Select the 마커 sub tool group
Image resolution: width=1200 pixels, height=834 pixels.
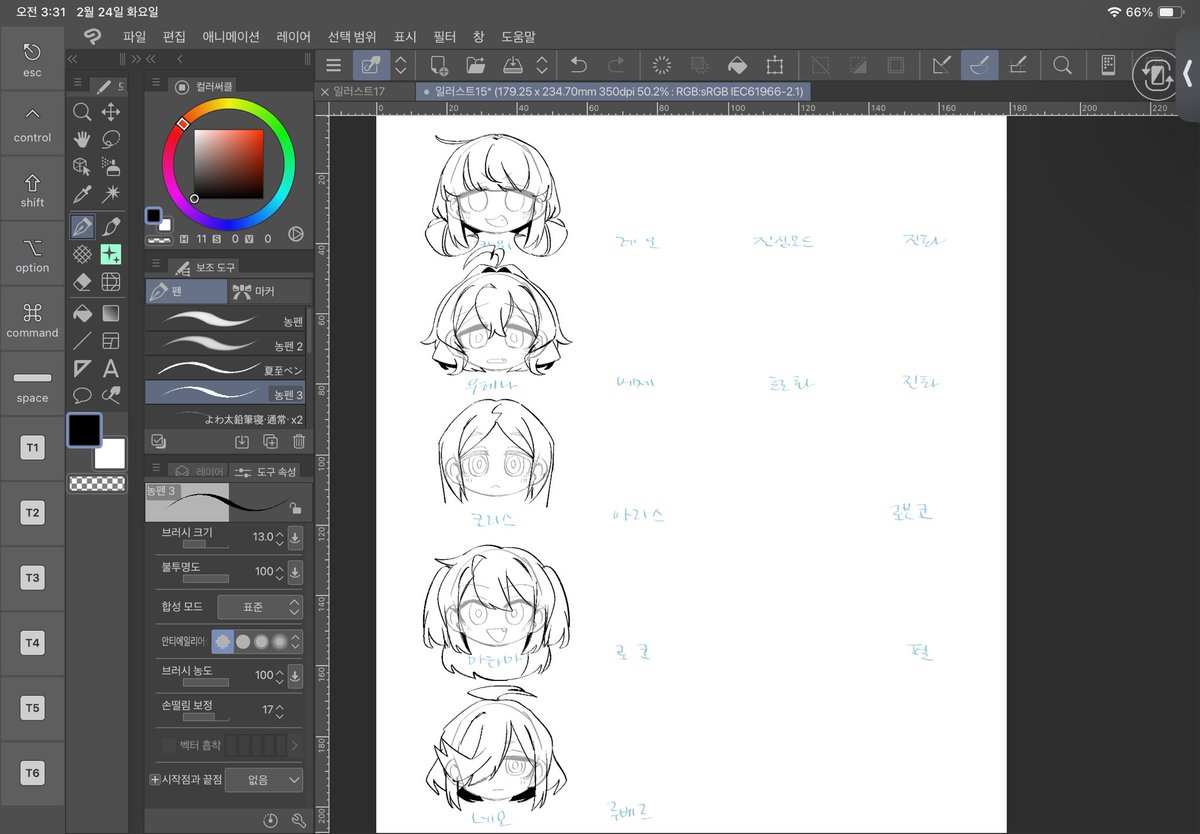(x=268, y=291)
